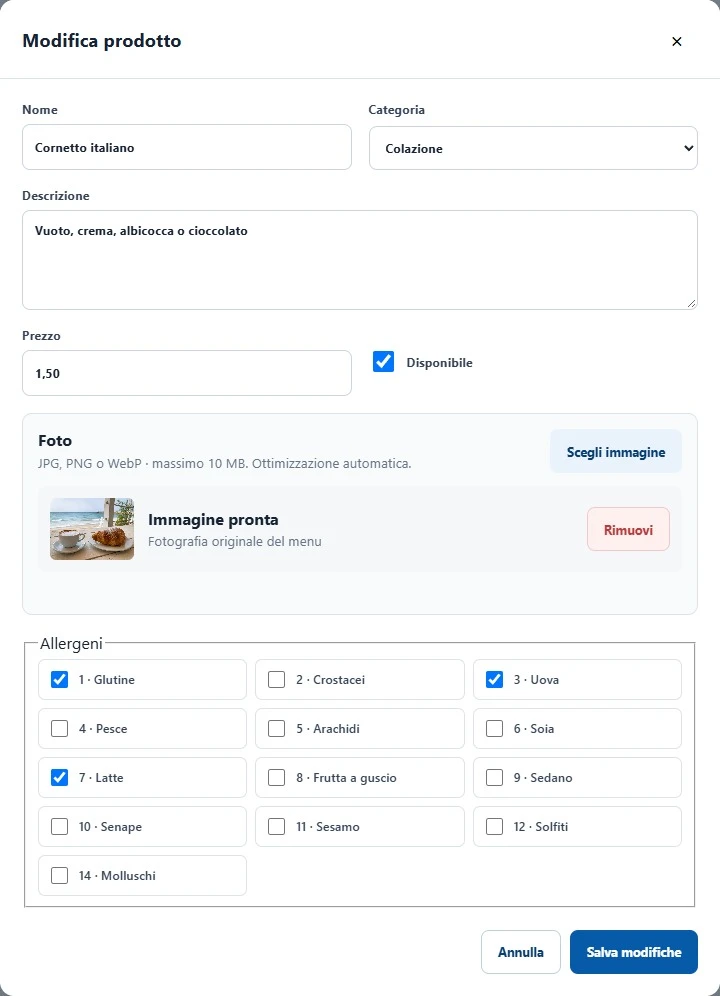The width and height of the screenshot is (720, 996).
Task: Check the 14 · Molluschi allergen
Action: point(59,875)
